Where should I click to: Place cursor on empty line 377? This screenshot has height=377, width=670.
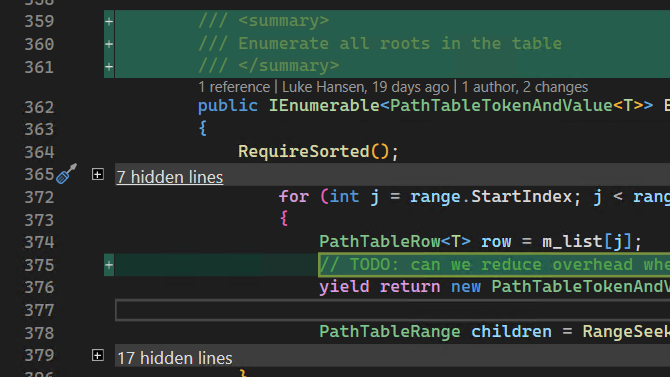coord(393,310)
